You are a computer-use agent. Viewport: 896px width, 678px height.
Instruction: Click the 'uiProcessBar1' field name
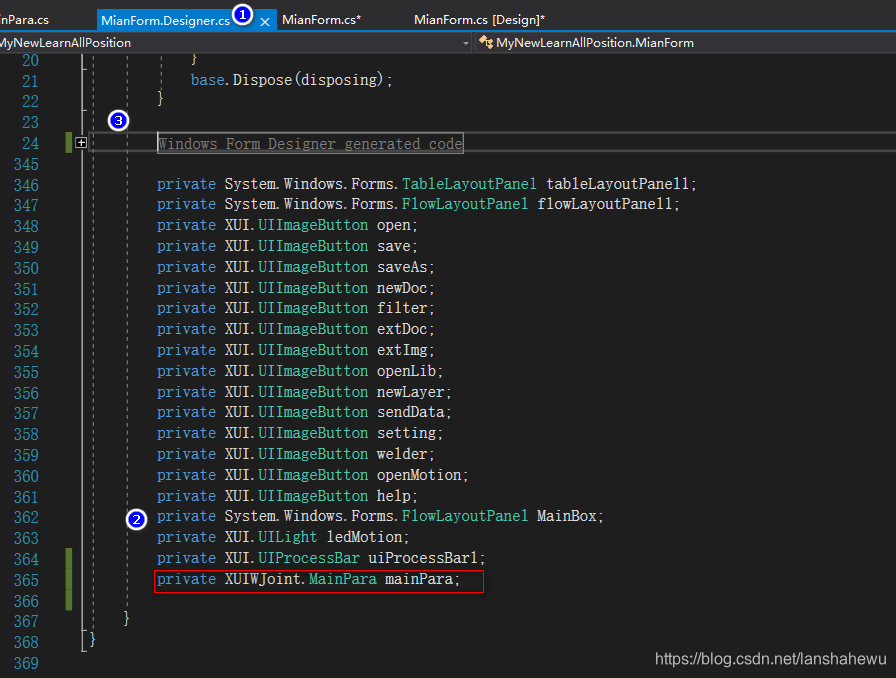(x=423, y=558)
